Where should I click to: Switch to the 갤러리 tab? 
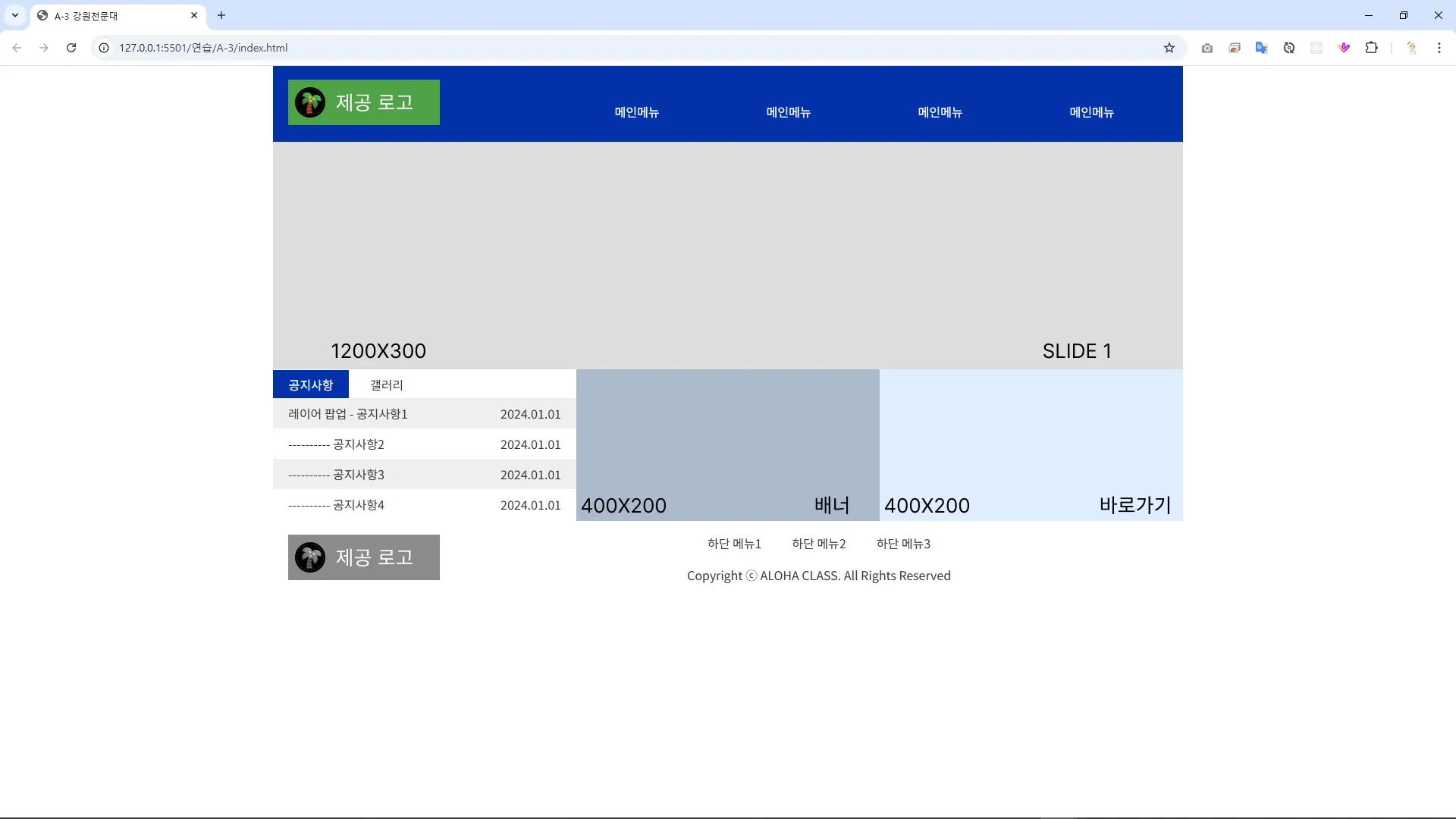[386, 385]
